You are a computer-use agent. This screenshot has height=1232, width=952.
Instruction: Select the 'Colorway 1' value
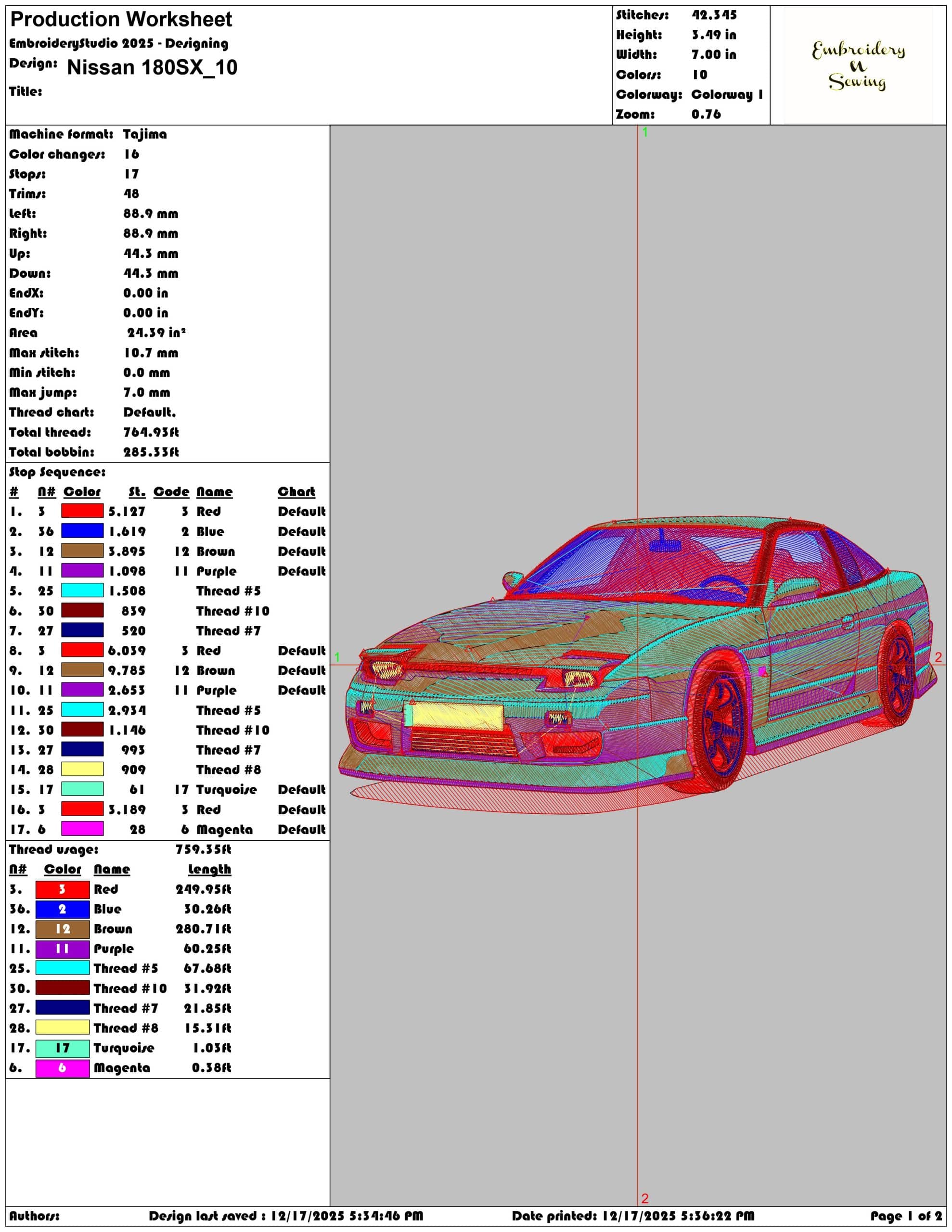(727, 94)
